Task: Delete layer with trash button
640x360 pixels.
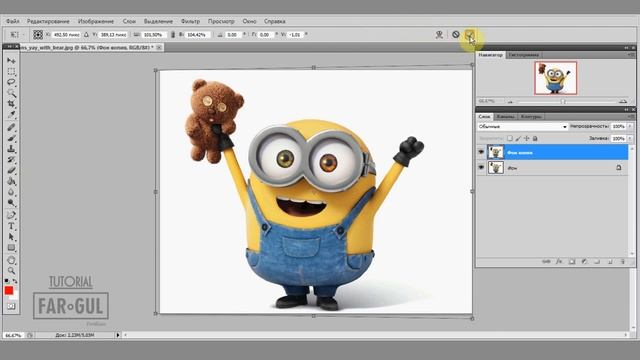Action: click(622, 262)
